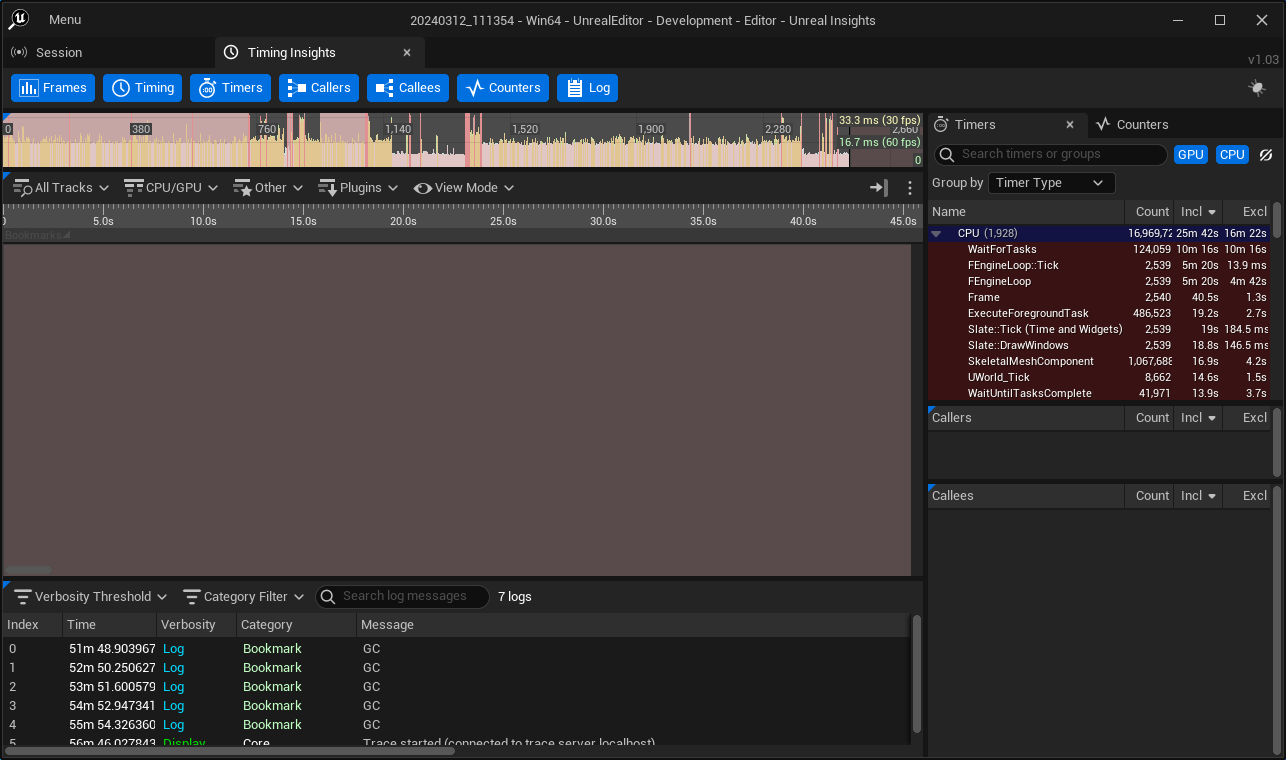The image size is (1286, 760).
Task: Click the Search timers or groups field
Action: pos(1060,155)
